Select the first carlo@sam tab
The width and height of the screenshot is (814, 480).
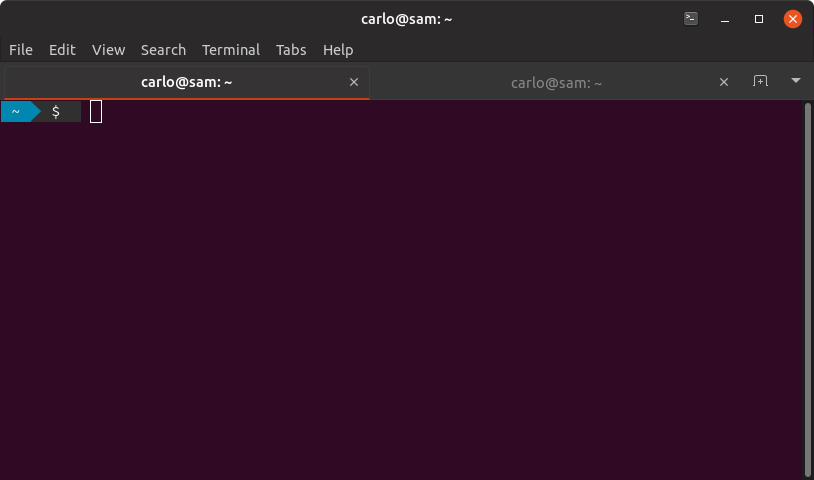click(x=187, y=82)
